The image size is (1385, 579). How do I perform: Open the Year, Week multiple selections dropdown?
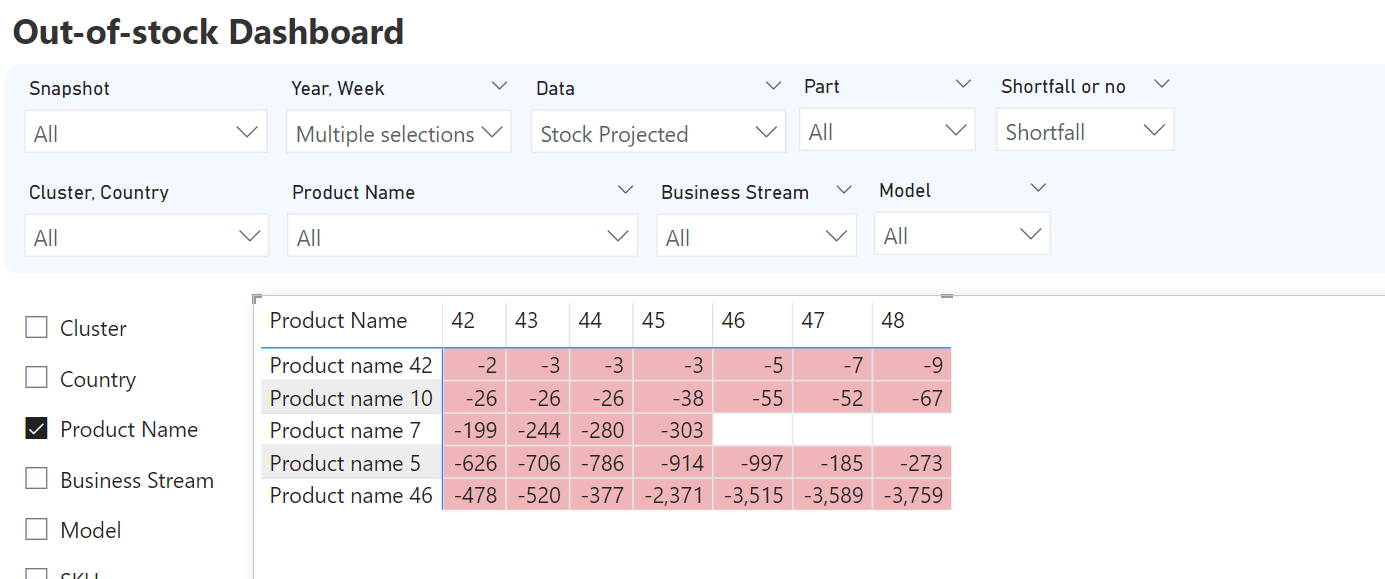(x=398, y=132)
